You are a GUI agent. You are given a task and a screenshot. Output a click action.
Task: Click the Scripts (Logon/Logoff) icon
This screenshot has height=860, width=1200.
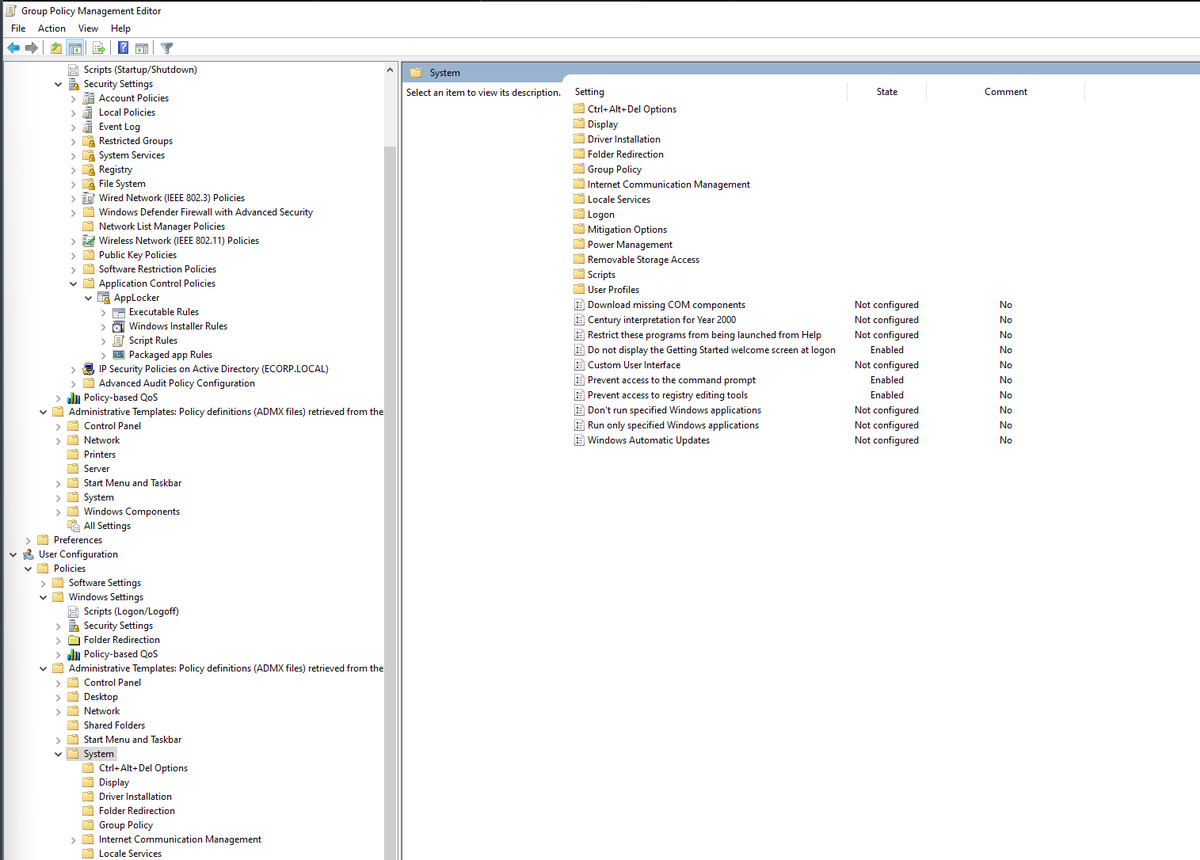(73, 611)
